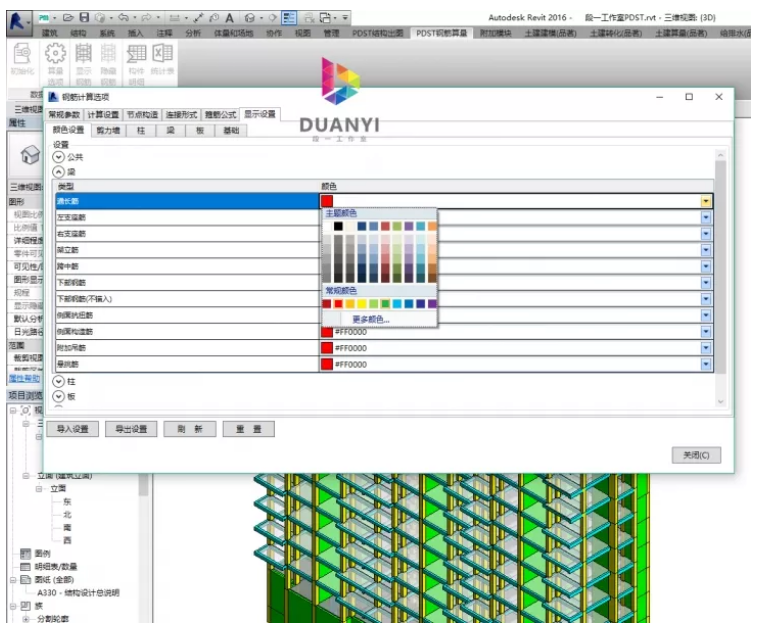
Task: Click the 重置 button
Action: (x=249, y=429)
